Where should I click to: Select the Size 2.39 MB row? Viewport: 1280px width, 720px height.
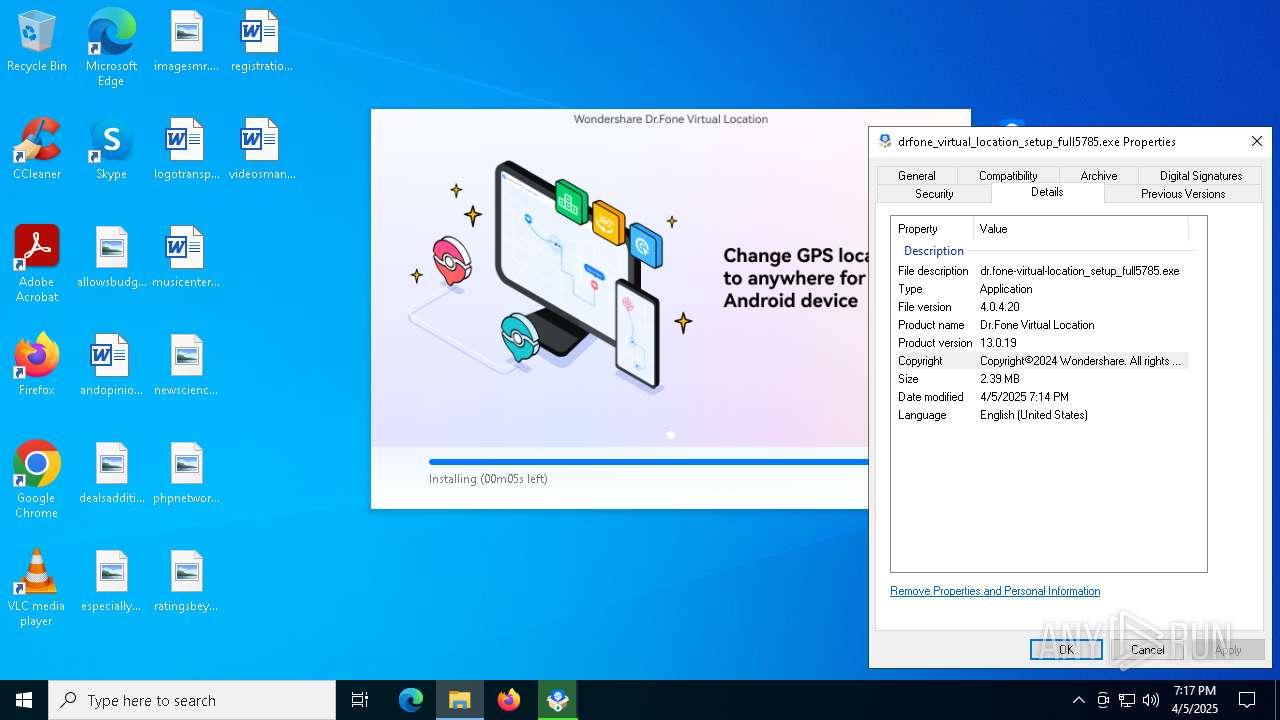(1040, 379)
